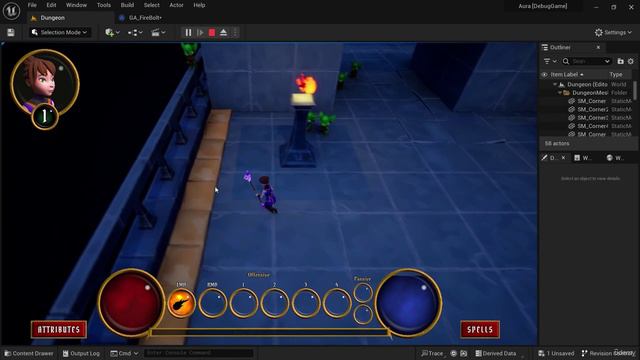Open the Window menu

click(76, 5)
